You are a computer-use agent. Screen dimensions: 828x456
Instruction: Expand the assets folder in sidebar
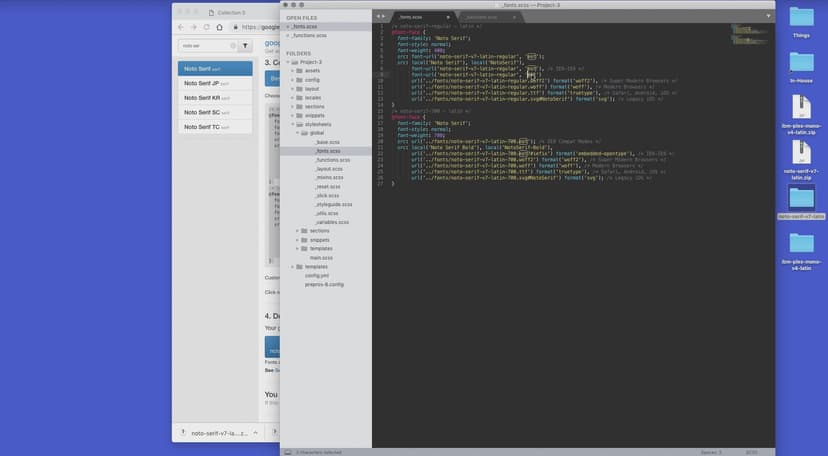tap(292, 71)
